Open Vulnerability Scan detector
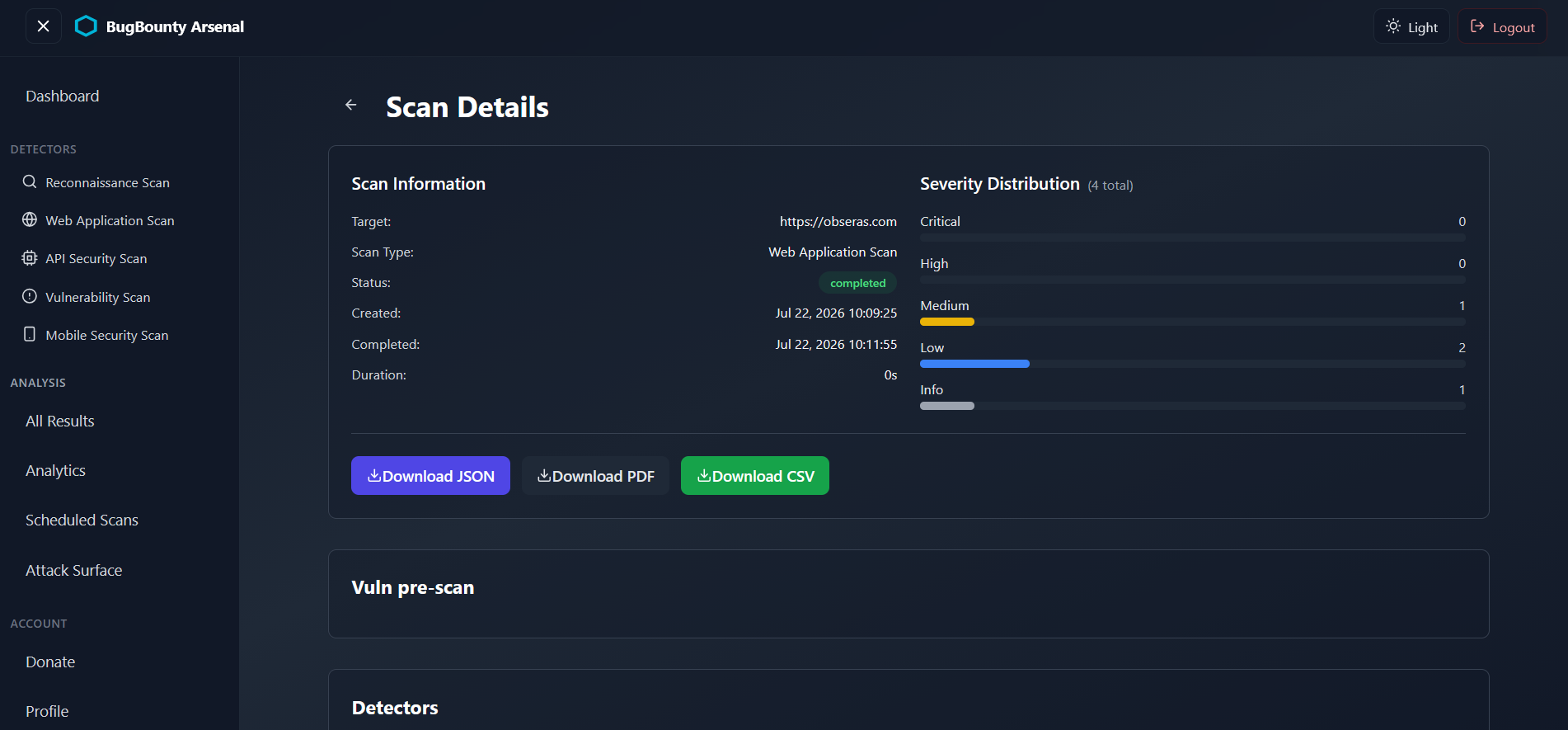The height and width of the screenshot is (730, 1568). pyautogui.click(x=98, y=297)
